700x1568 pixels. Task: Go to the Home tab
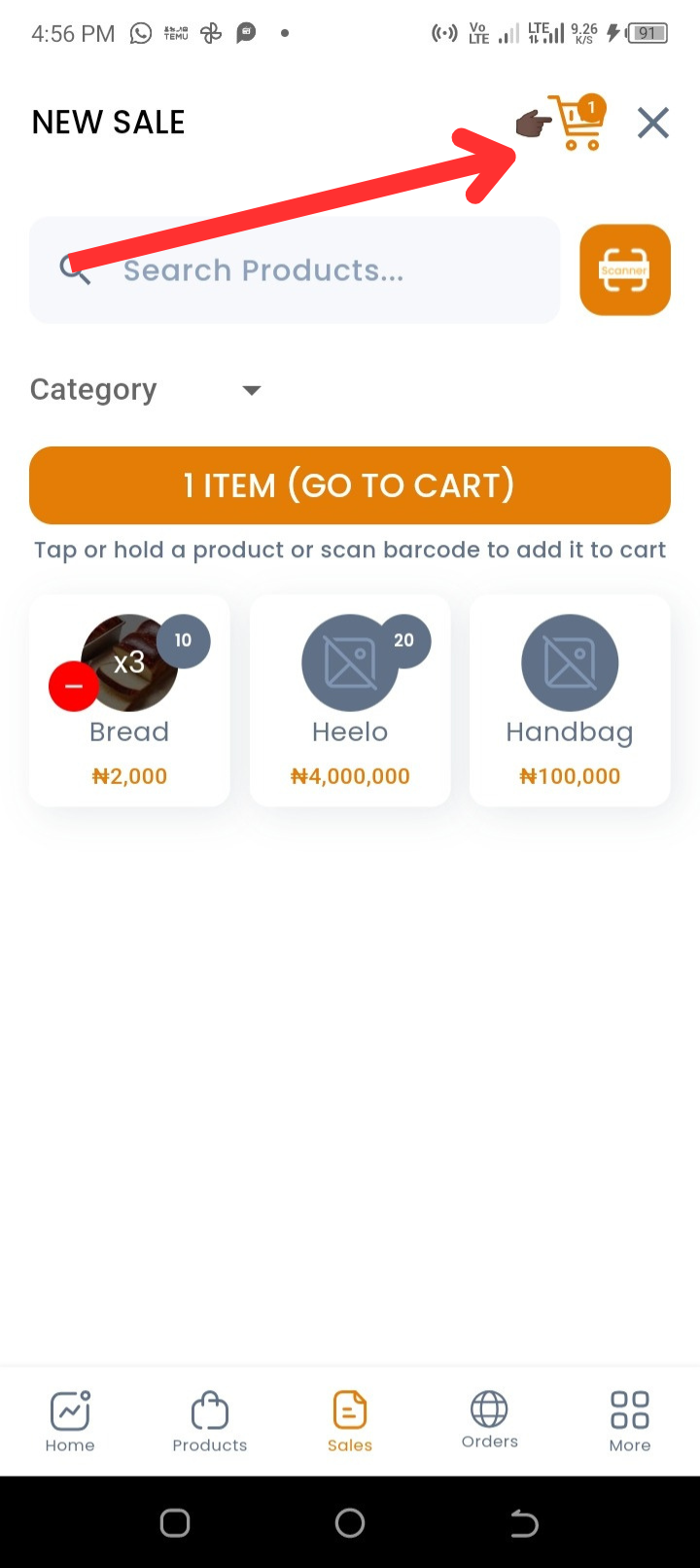(70, 1421)
